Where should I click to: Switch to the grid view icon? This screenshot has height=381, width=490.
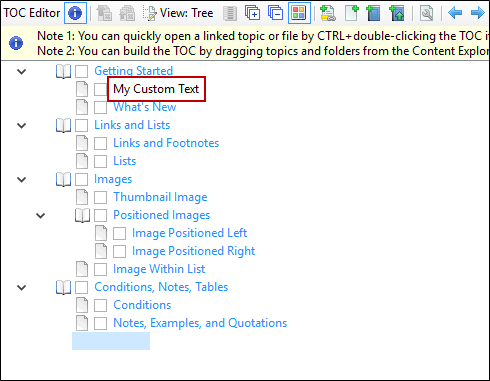(230, 13)
